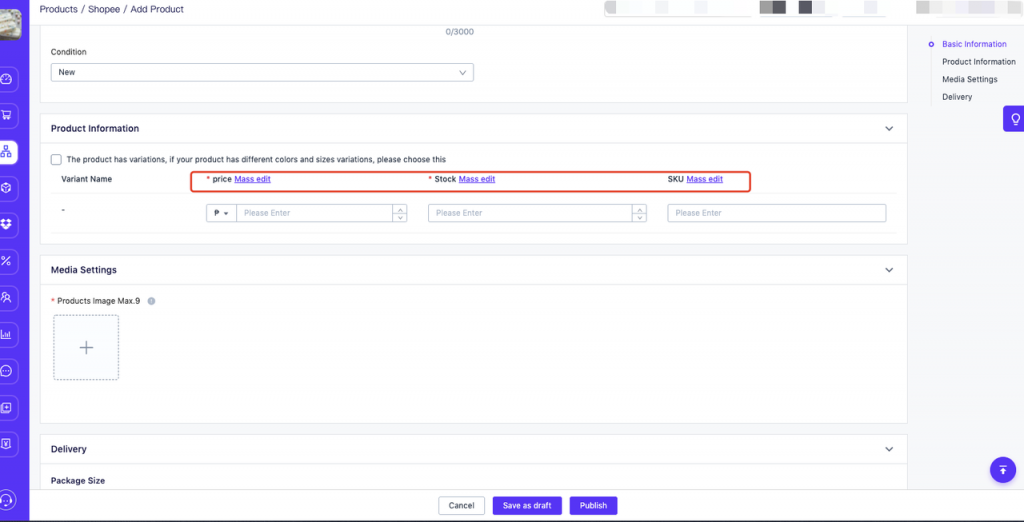
Task: Open the chat bubble messages icon
Action: point(7,371)
